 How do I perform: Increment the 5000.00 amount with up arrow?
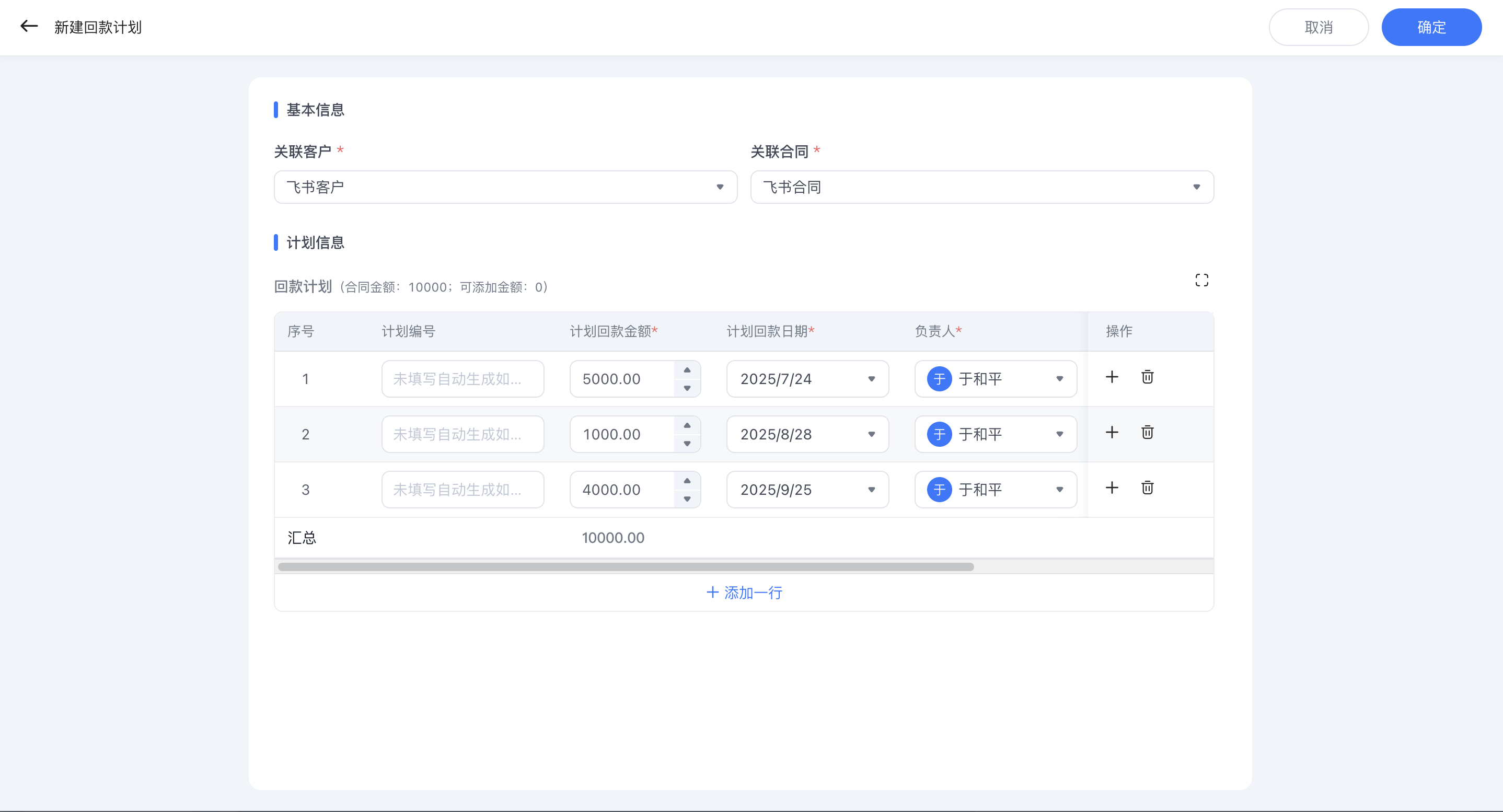tap(687, 369)
